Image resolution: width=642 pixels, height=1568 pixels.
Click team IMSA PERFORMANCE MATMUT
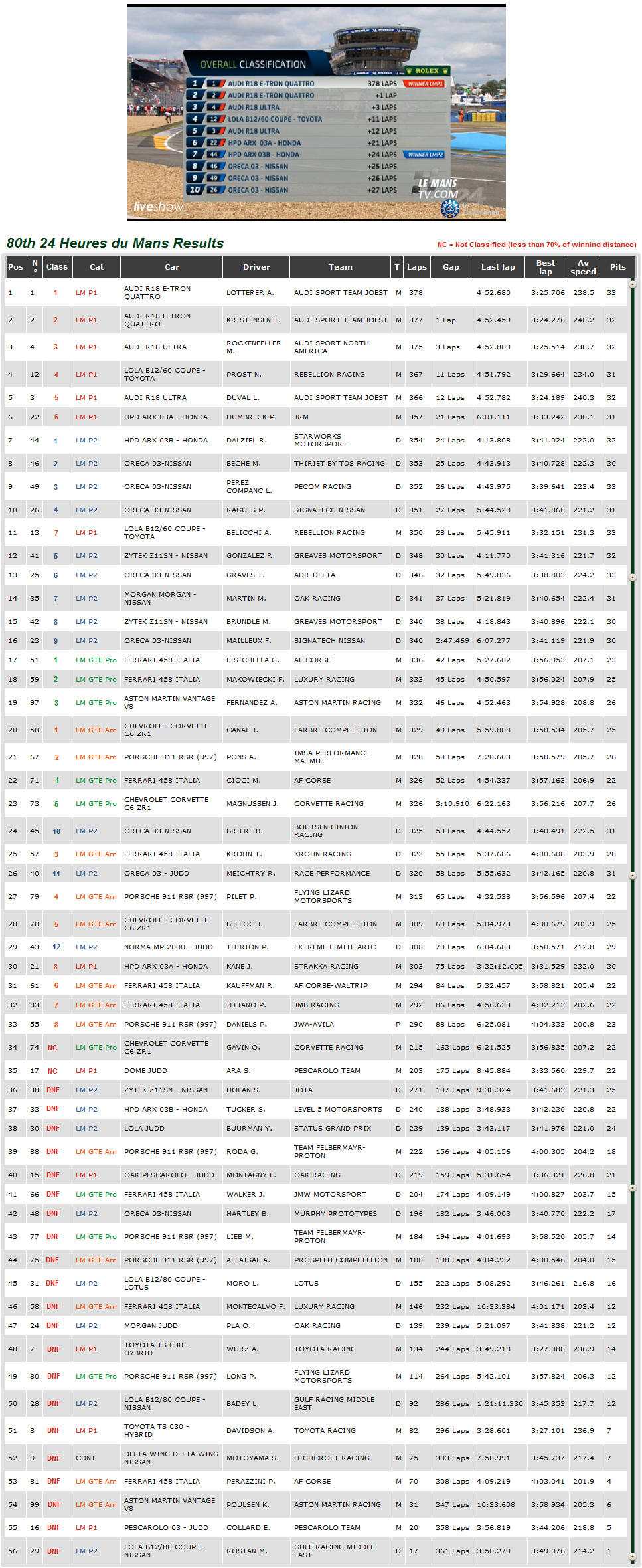[332, 757]
